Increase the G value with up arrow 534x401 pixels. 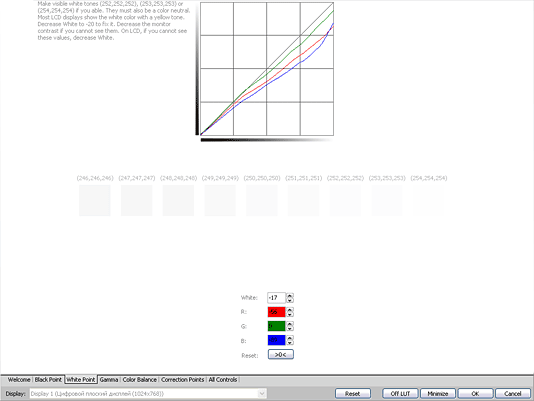tap(289, 324)
